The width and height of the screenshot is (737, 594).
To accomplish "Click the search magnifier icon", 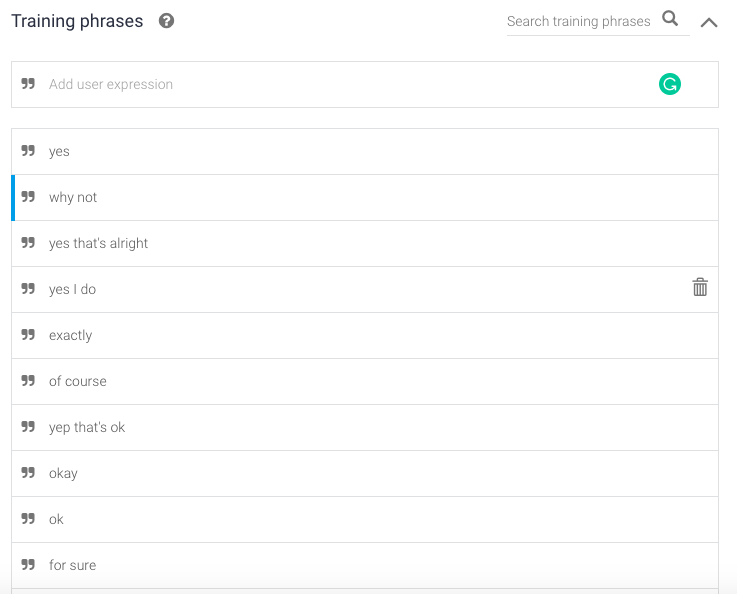I will coord(670,19).
